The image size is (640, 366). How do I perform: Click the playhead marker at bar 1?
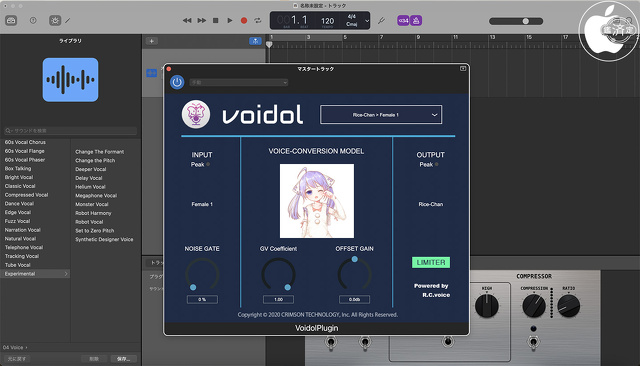pos(269,44)
